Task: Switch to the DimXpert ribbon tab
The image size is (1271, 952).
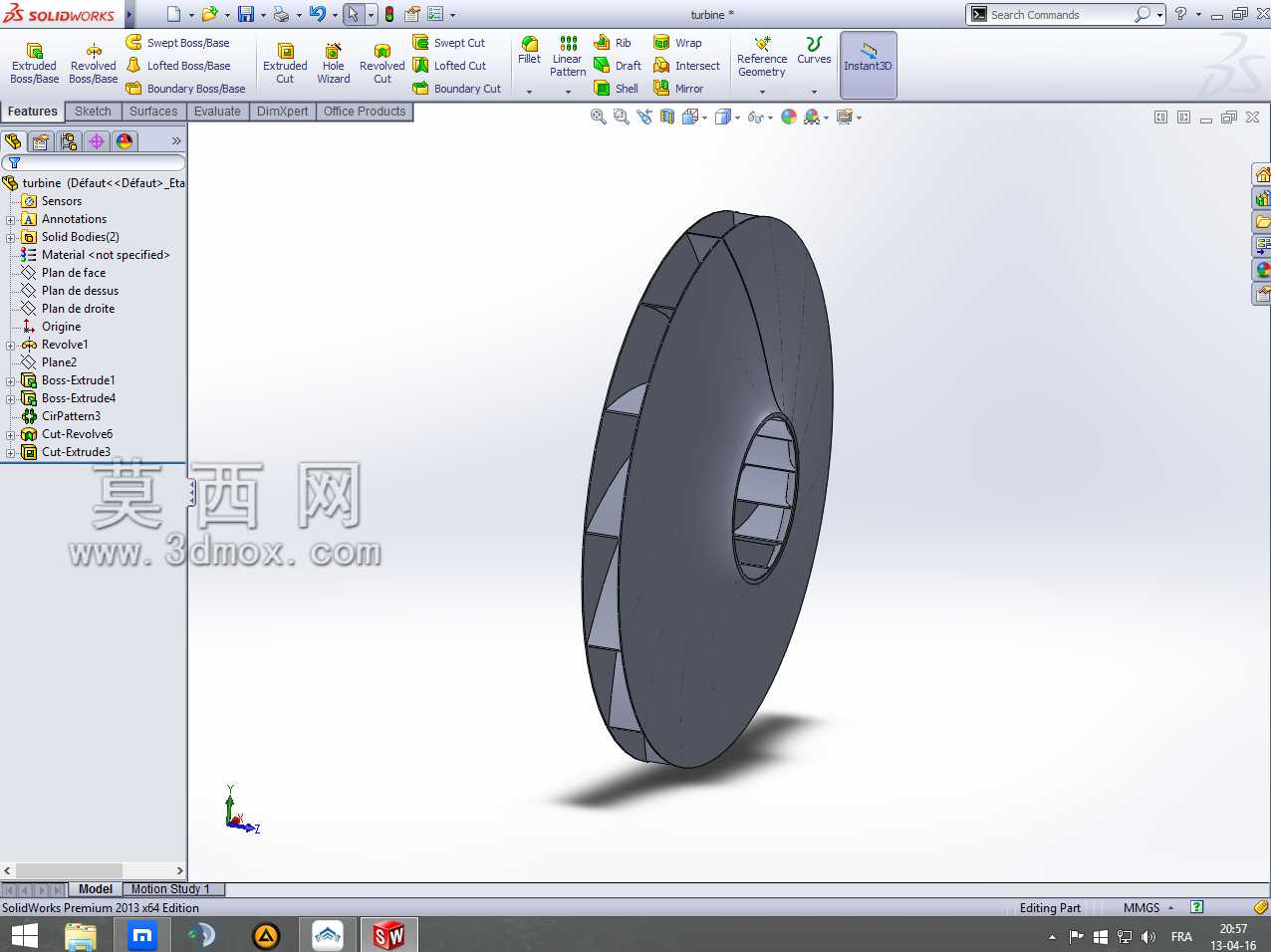Action: [x=283, y=112]
